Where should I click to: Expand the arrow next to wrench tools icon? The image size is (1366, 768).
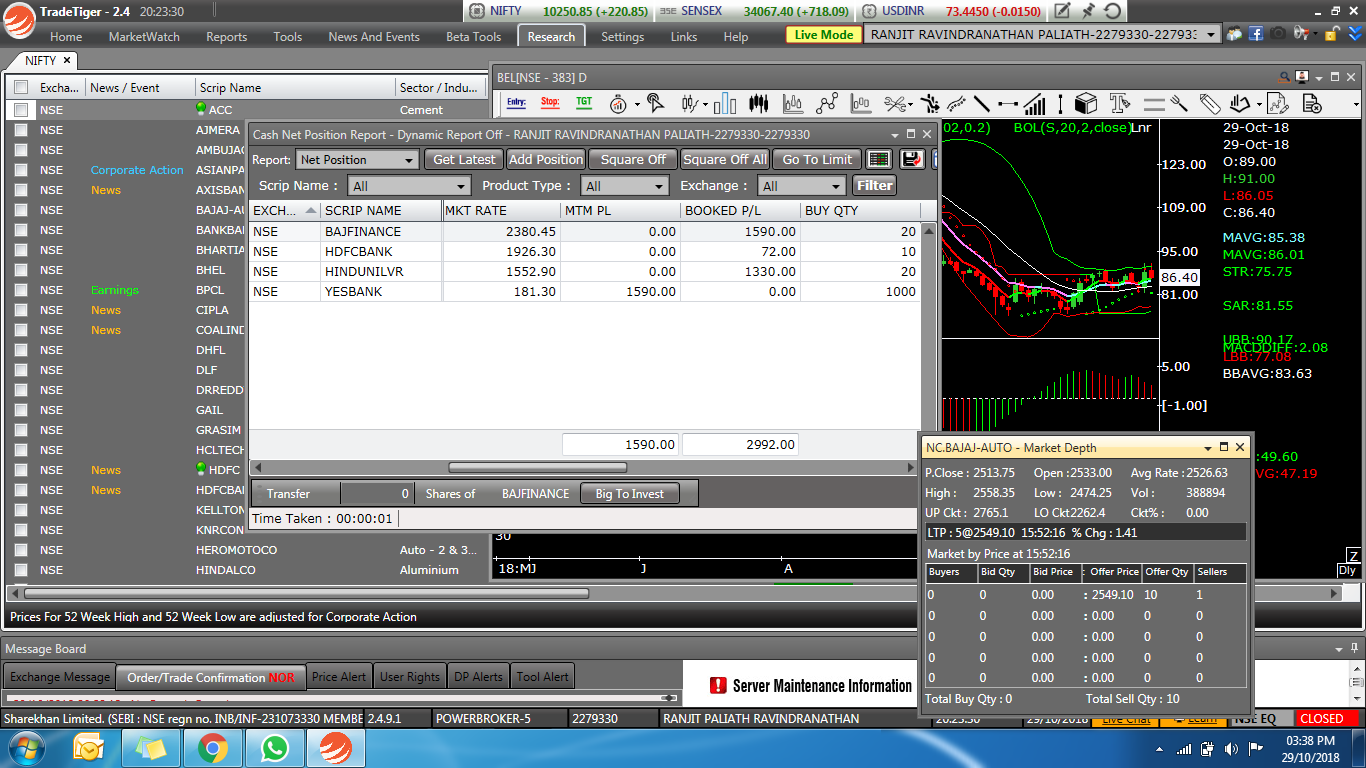[910, 104]
